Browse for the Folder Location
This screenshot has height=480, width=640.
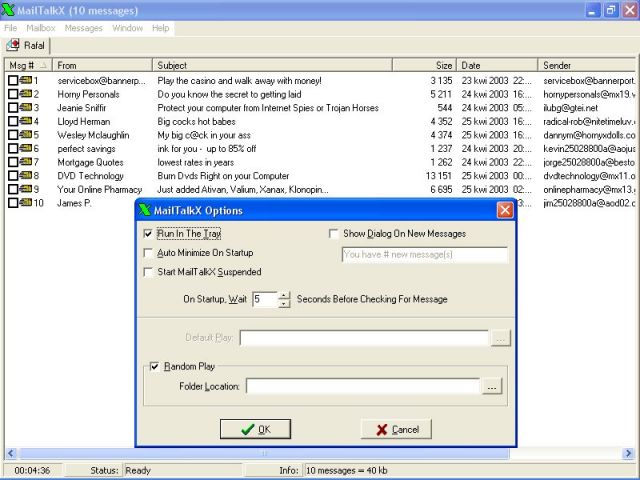(492, 386)
